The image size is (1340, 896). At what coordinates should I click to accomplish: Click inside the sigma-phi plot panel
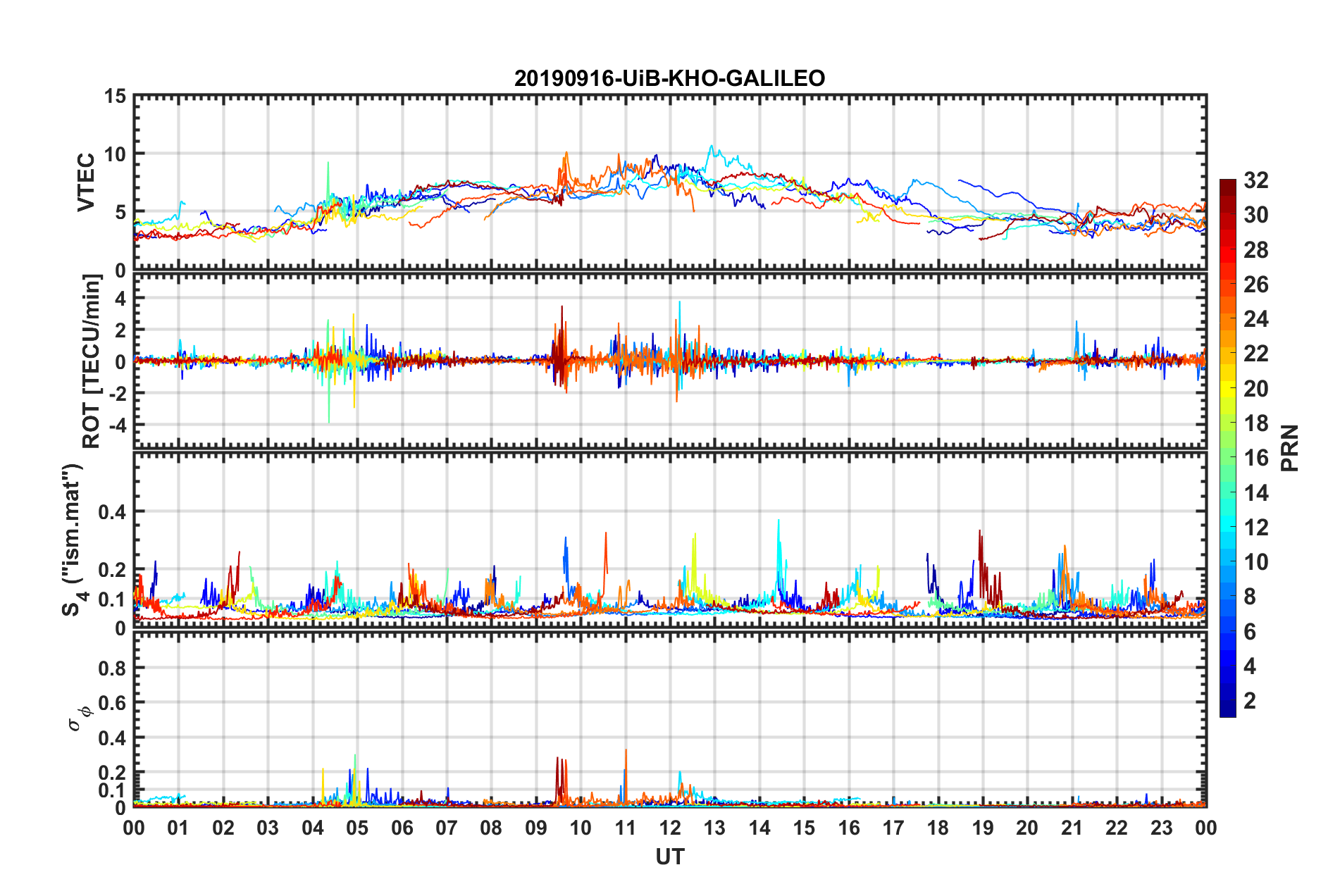[670, 719]
